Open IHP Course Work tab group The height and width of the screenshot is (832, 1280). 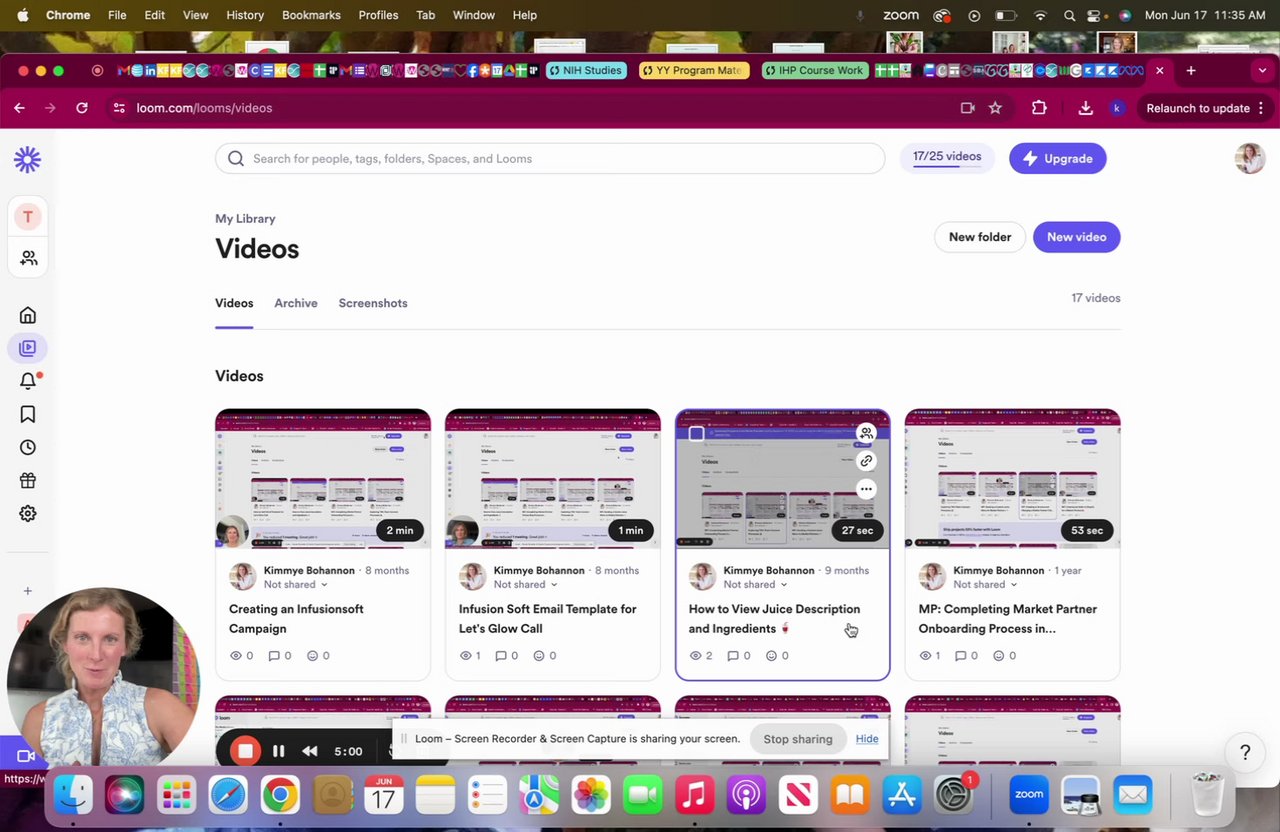[814, 71]
